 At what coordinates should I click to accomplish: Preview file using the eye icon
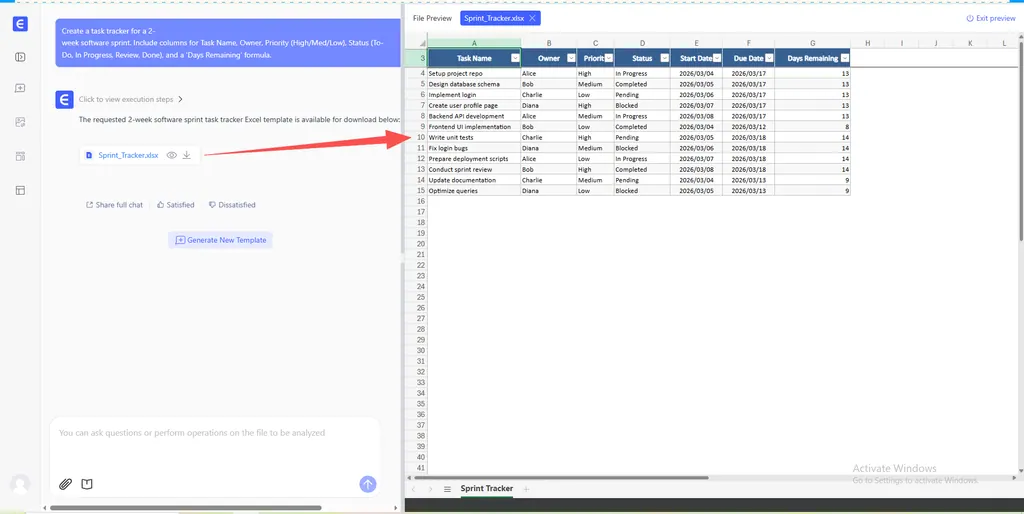172,155
